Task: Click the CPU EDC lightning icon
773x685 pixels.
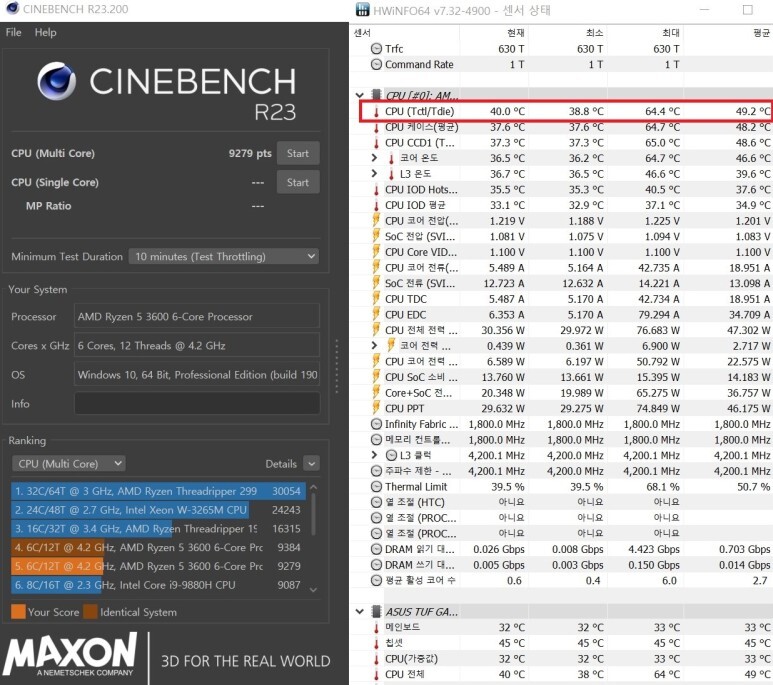Action: pos(376,315)
